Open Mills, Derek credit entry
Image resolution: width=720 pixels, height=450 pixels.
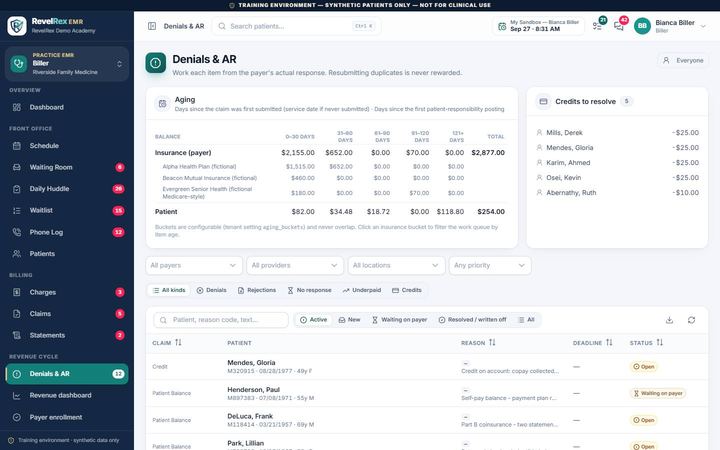coord(617,133)
